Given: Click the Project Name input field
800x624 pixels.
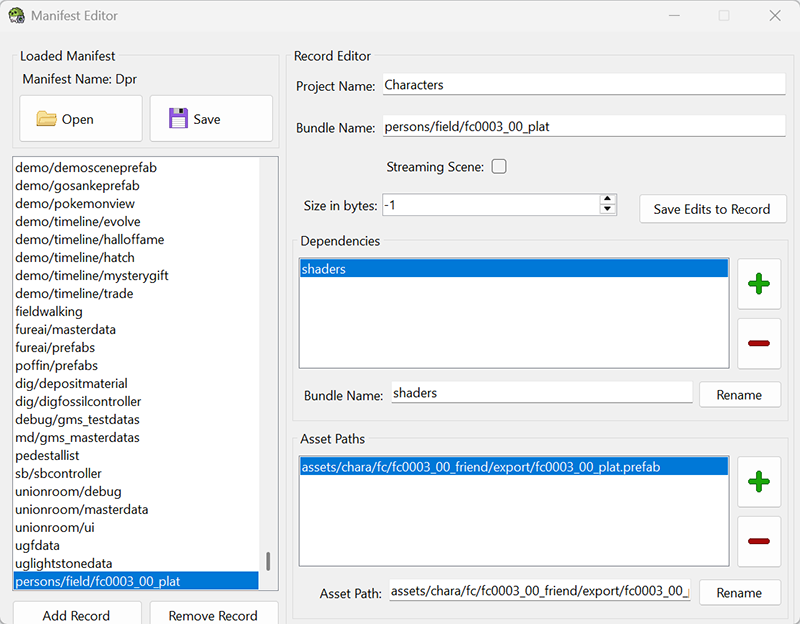Looking at the screenshot, I should [x=583, y=86].
